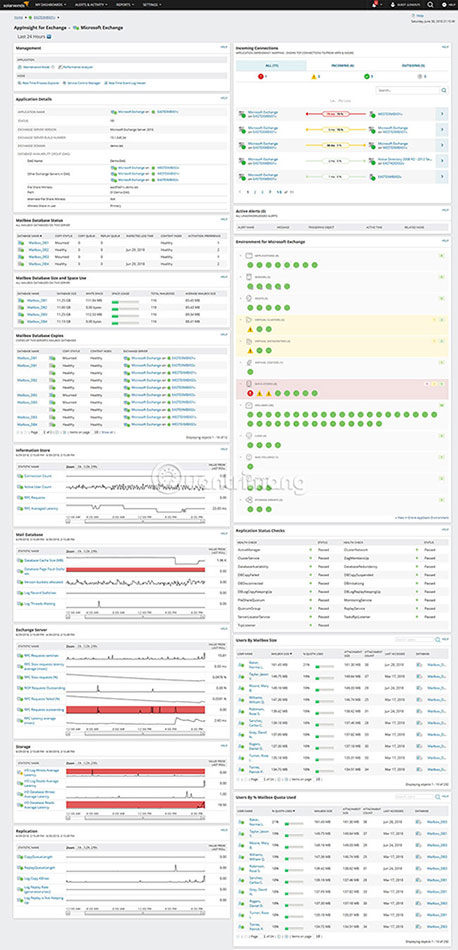The image size is (458, 950).
Task: Filter connections by unknown gray status
Action: (423, 77)
